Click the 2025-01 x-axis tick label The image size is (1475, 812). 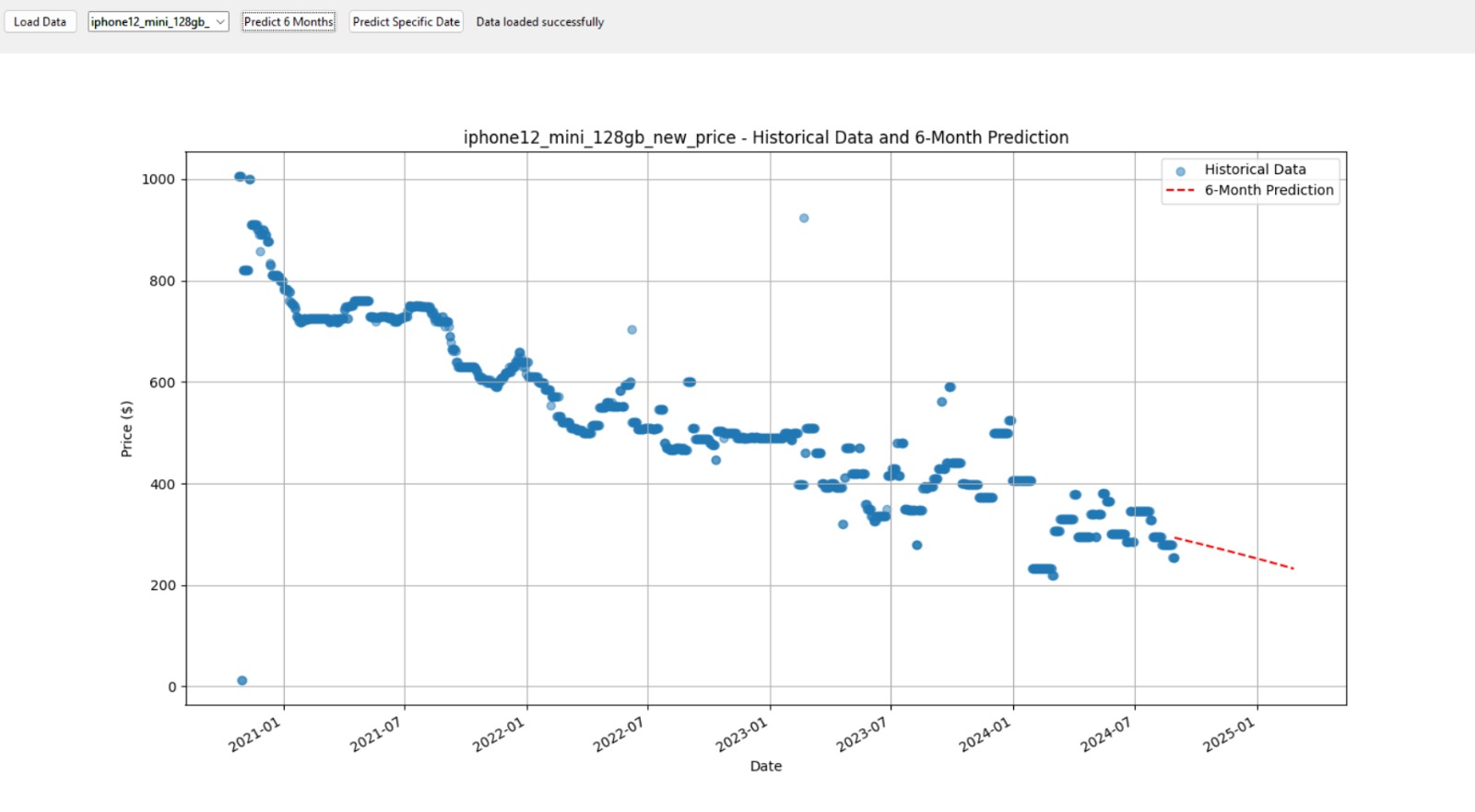[x=1229, y=735]
